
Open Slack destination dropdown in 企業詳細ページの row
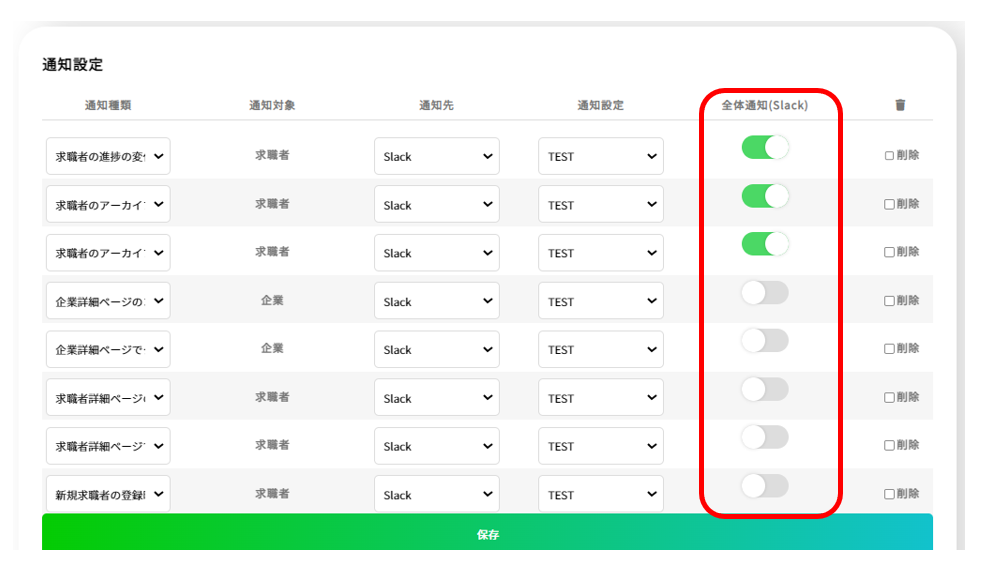pos(437,301)
